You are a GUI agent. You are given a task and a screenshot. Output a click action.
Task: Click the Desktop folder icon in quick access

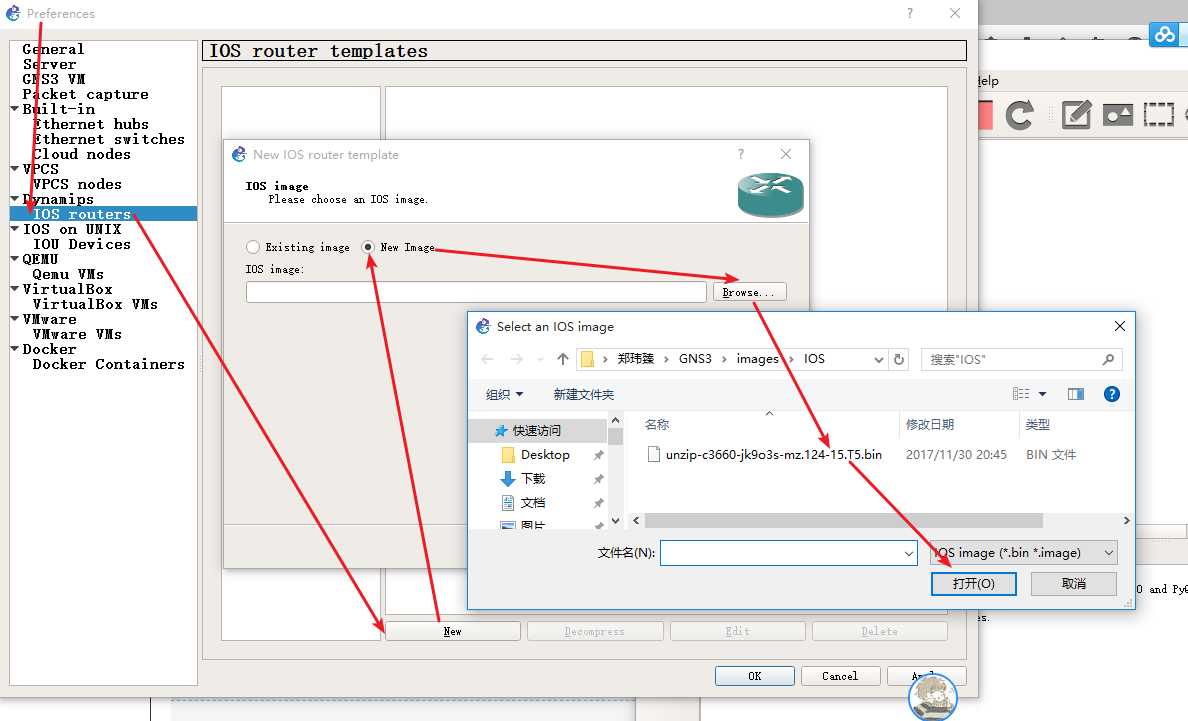tap(508, 454)
